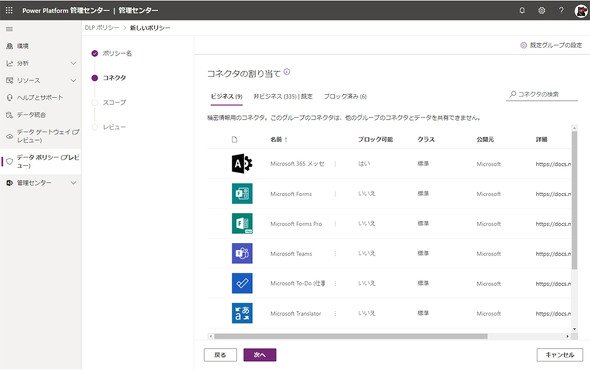Image resolution: width=590 pixels, height=371 pixels.
Task: Click the データ ゲートウェイ icon
Action: 9,136
